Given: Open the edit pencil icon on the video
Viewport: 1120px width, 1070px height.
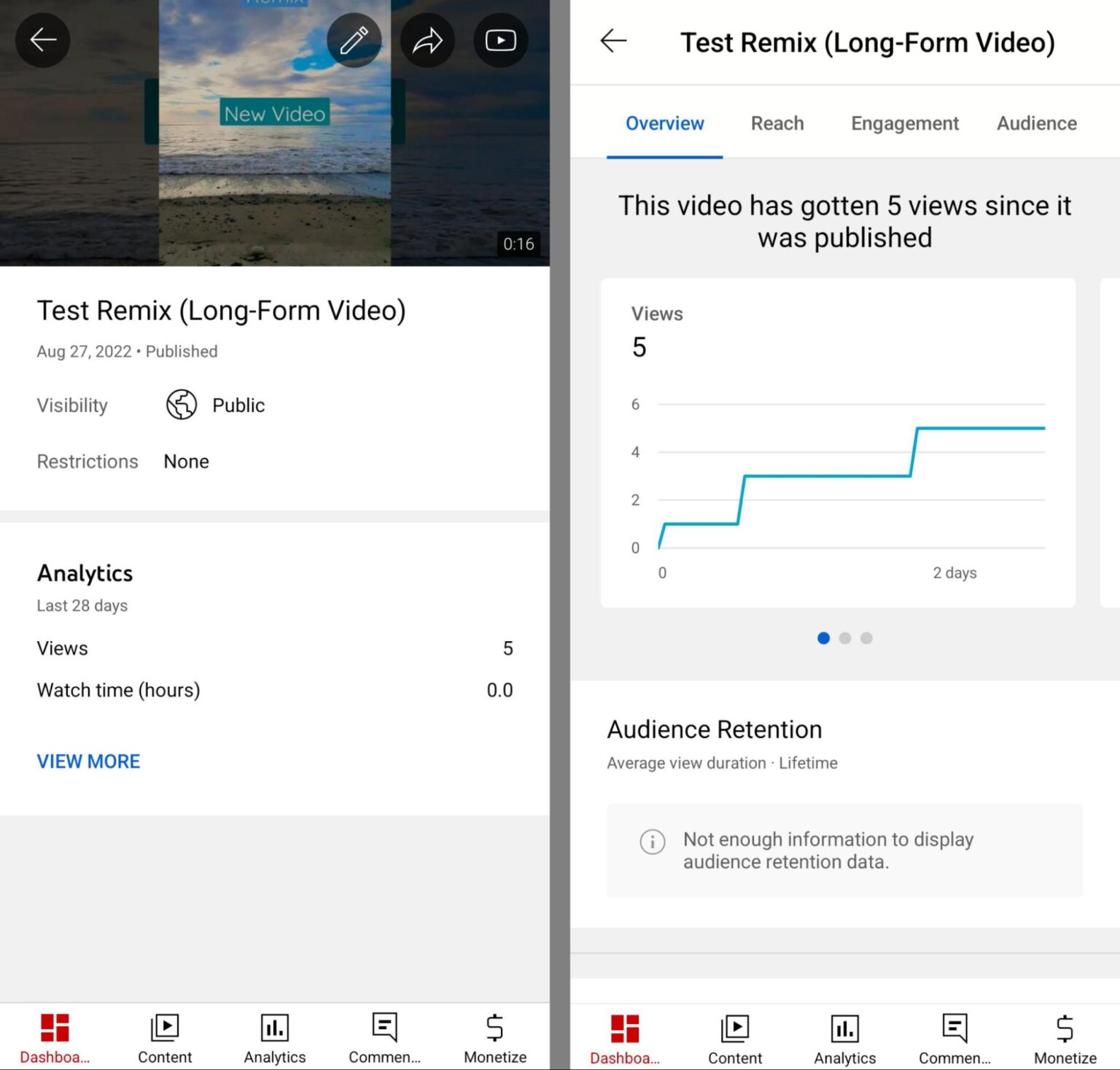Looking at the screenshot, I should [354, 40].
